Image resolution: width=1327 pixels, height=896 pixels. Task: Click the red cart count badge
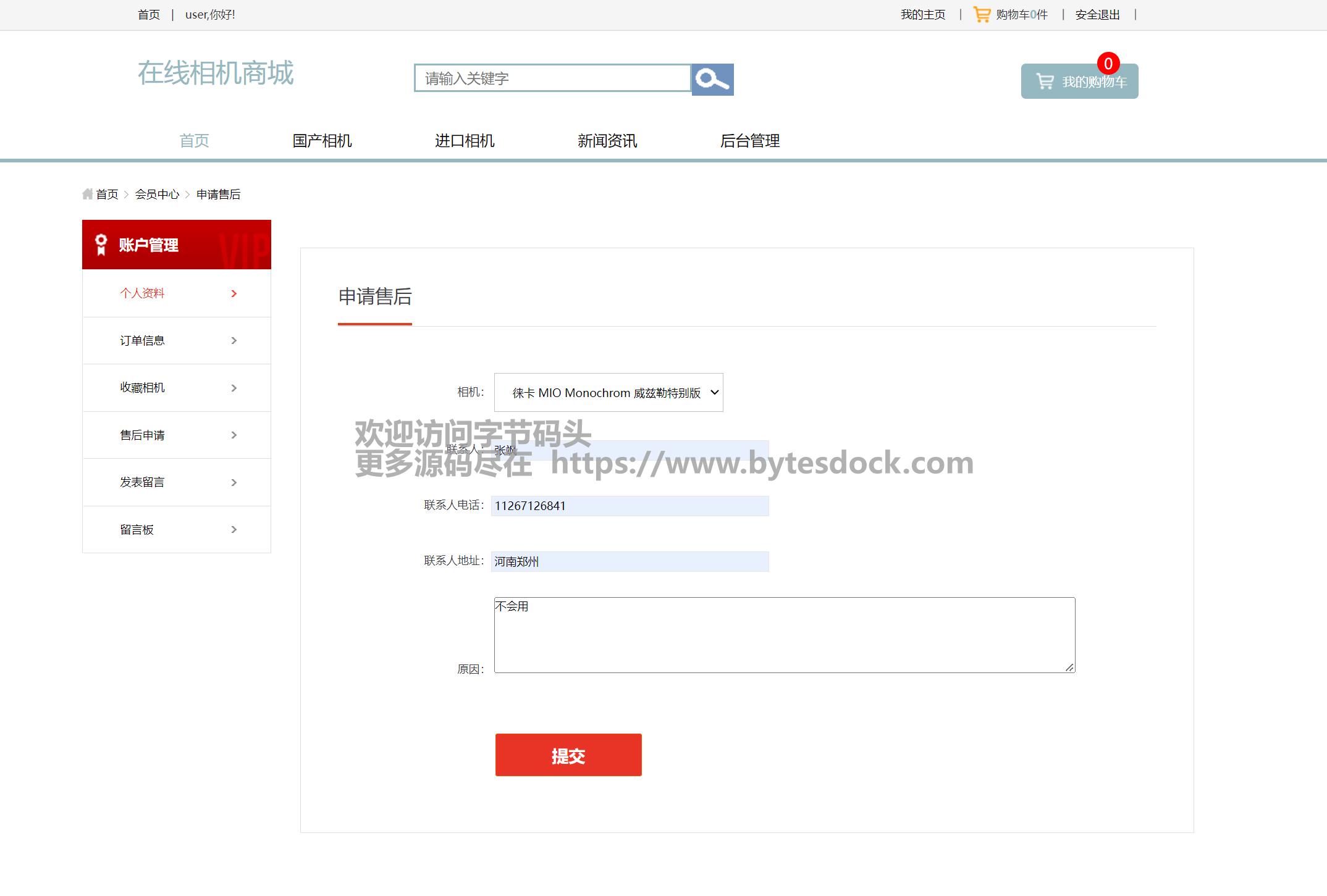tap(1108, 64)
